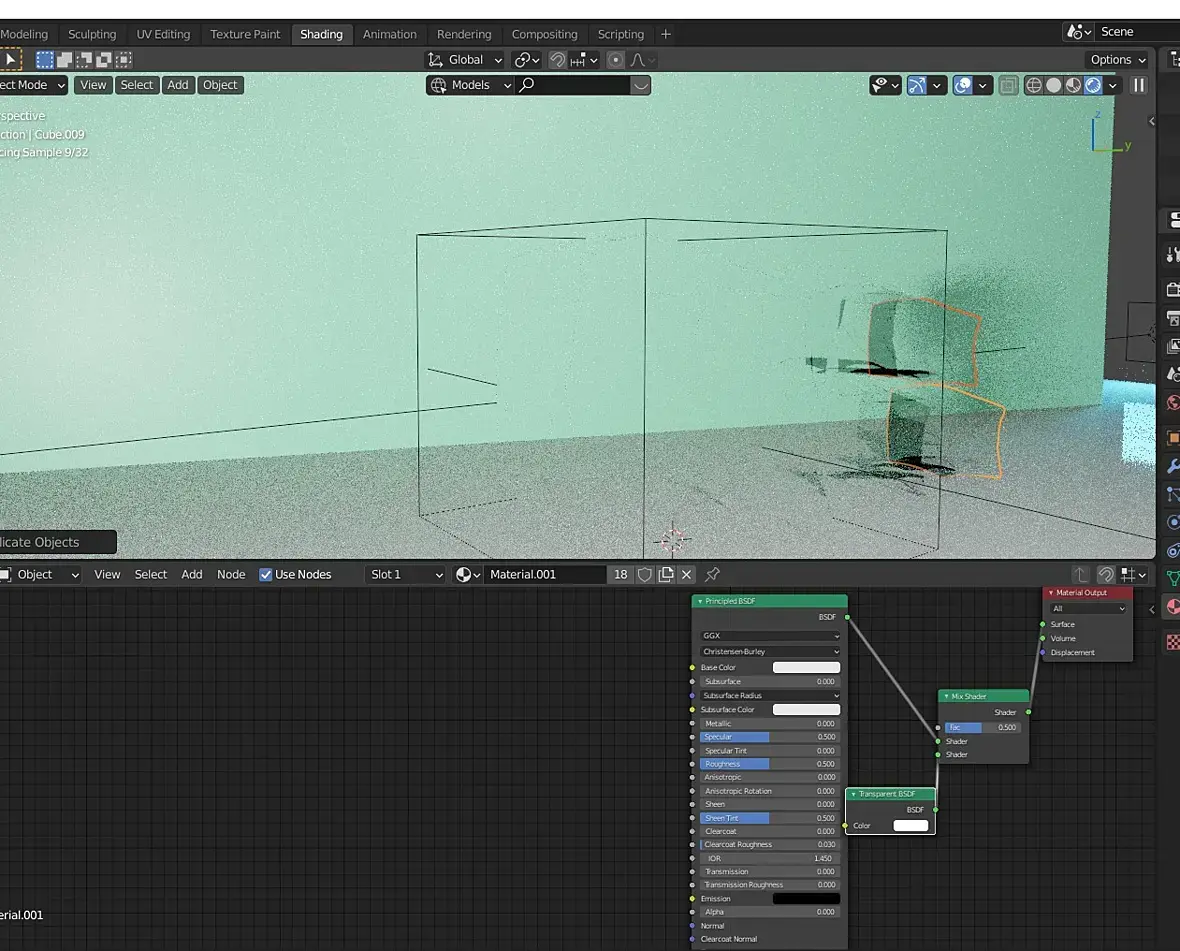Click the new material duplicate icon

666,575
